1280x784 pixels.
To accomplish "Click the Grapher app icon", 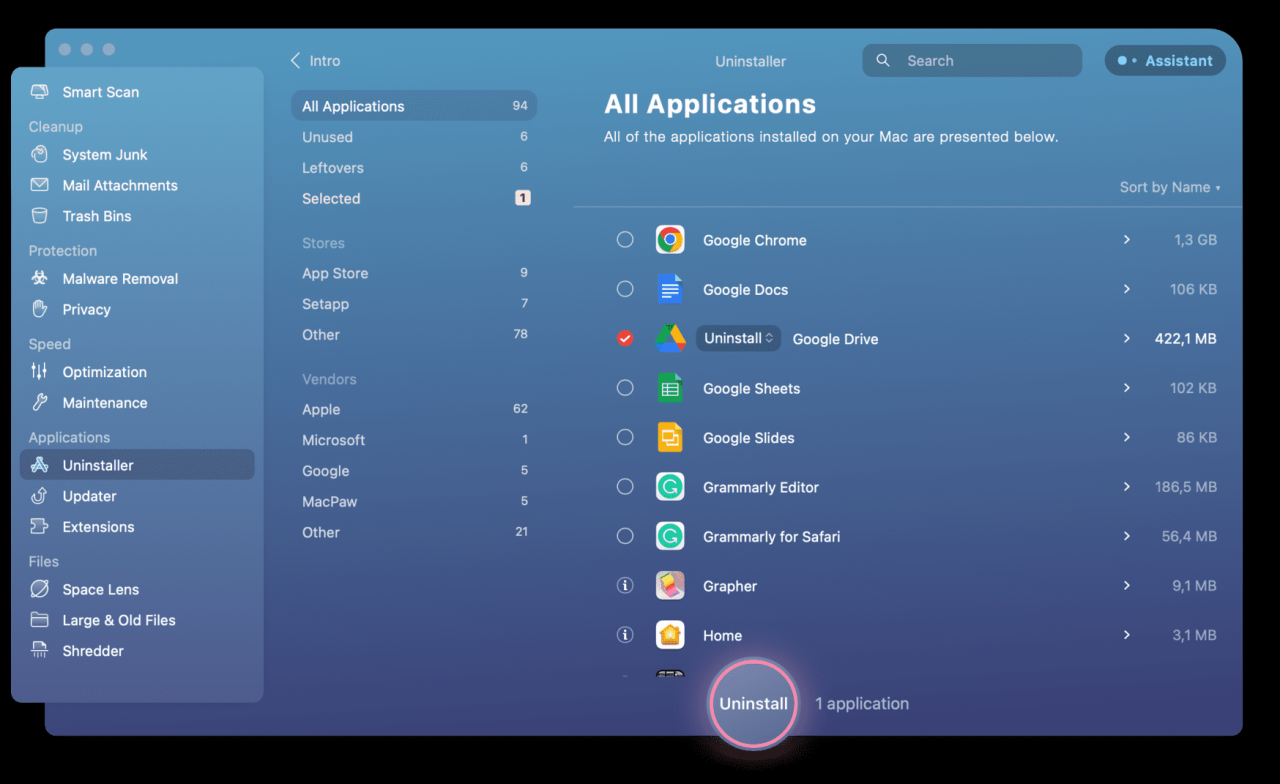I will coord(670,586).
